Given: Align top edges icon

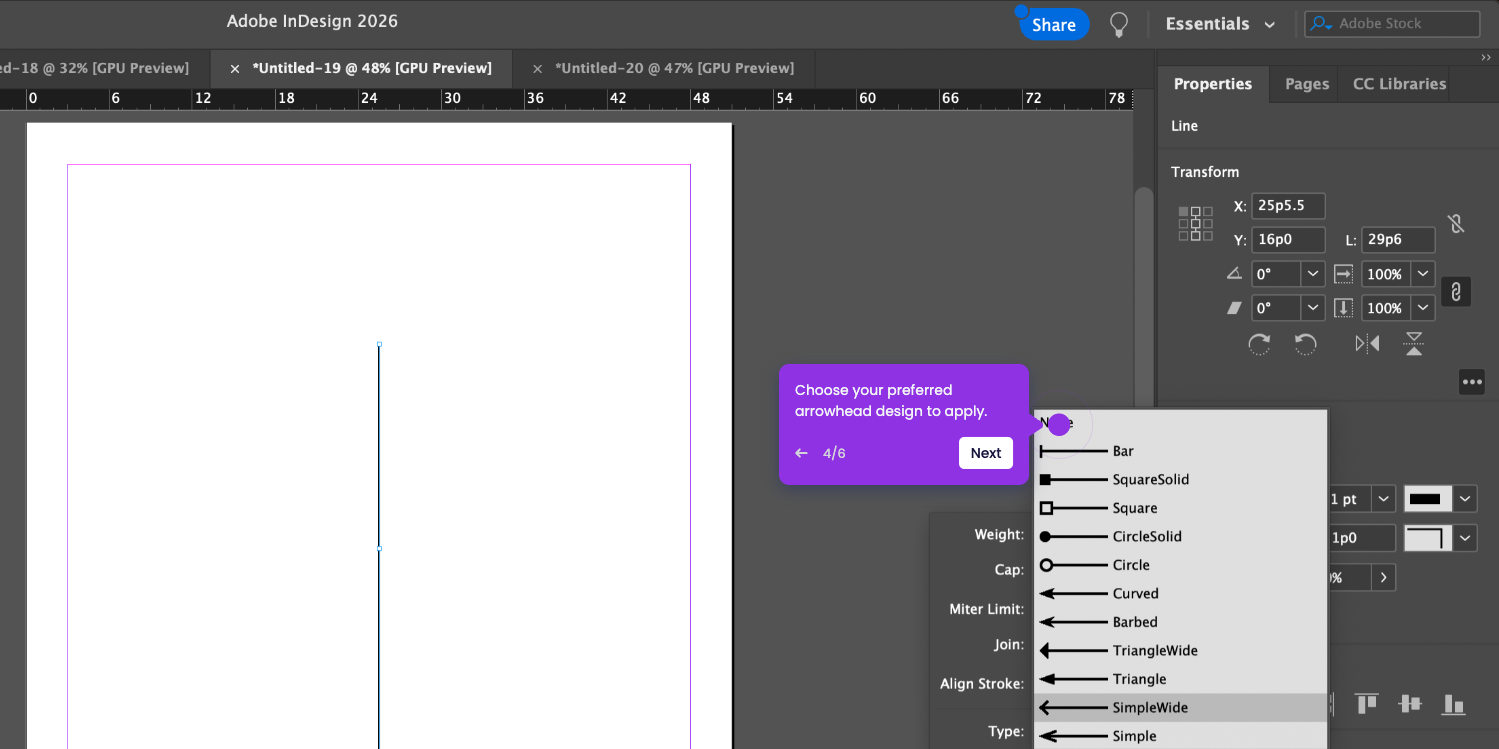Looking at the screenshot, I should [1366, 704].
